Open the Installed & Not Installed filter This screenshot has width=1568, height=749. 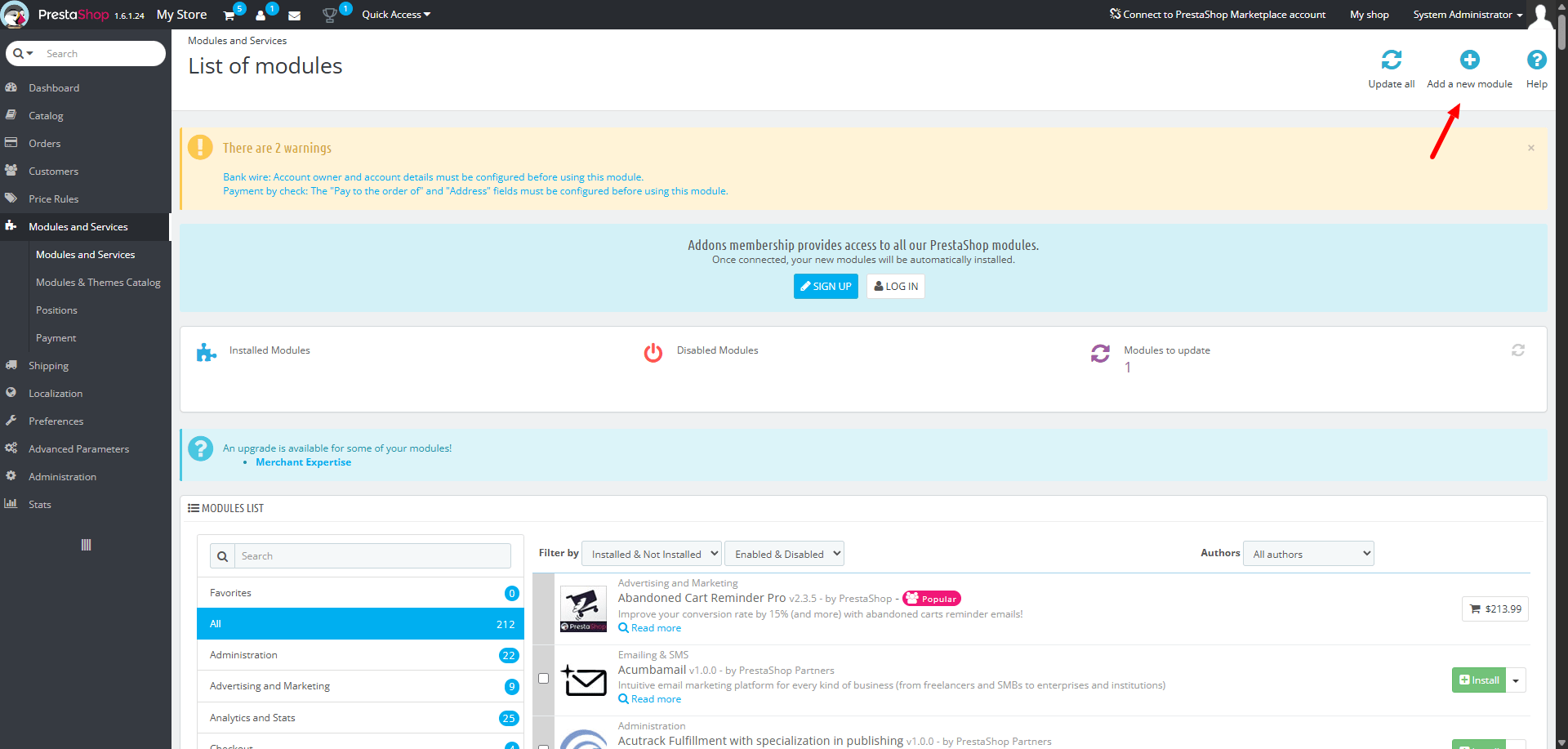pyautogui.click(x=652, y=554)
